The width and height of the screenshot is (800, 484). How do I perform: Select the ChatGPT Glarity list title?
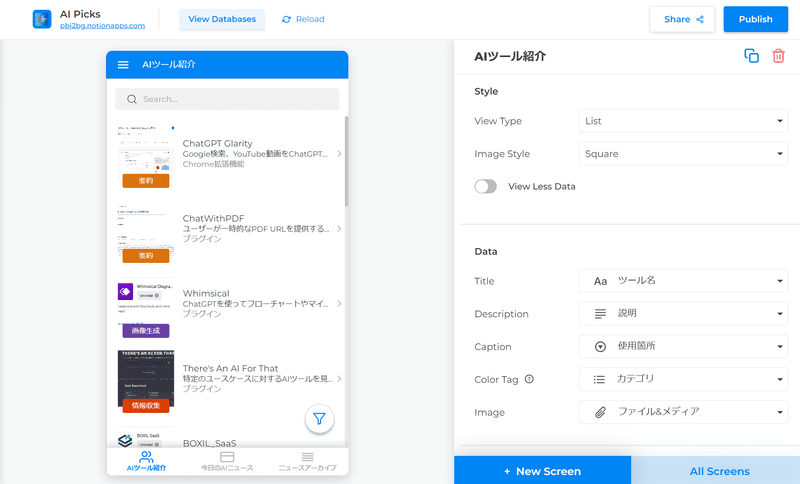pos(217,143)
